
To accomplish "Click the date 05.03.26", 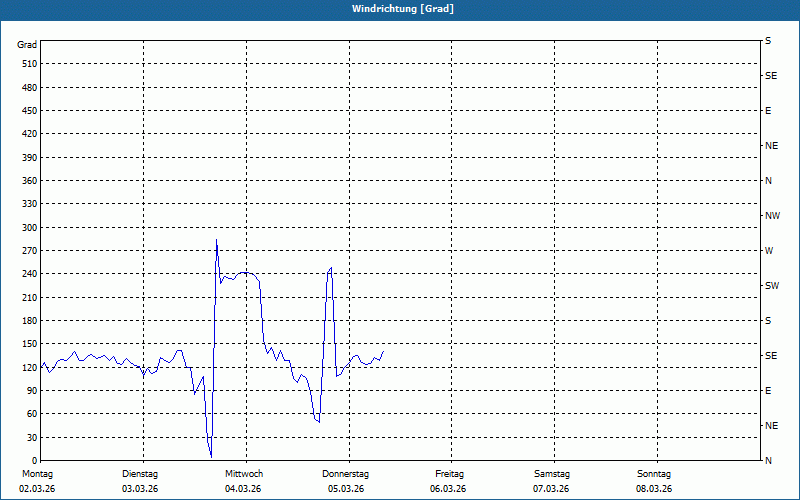I will point(346,489).
